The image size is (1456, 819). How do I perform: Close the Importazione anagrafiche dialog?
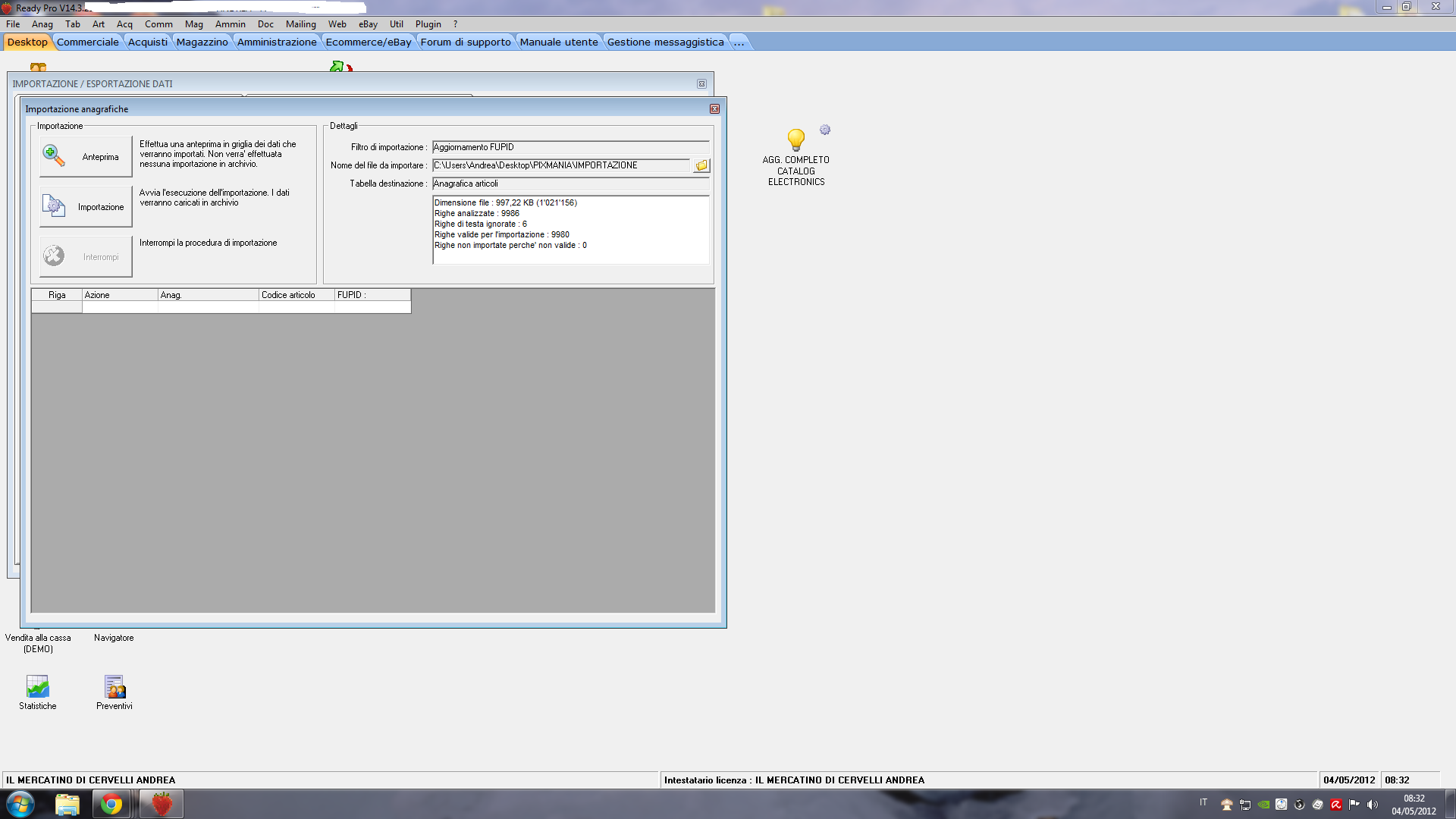714,109
